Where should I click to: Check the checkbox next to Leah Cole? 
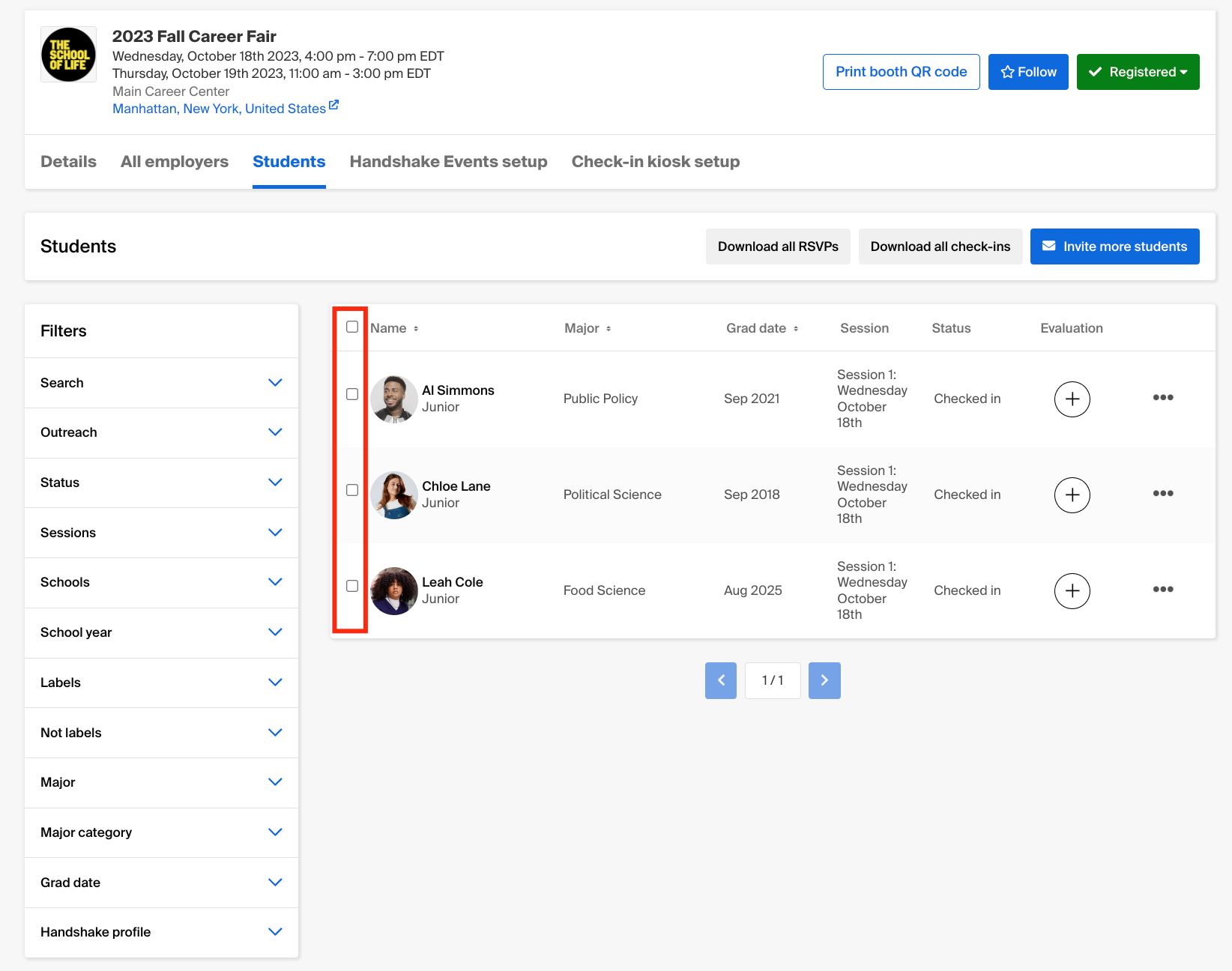[351, 586]
